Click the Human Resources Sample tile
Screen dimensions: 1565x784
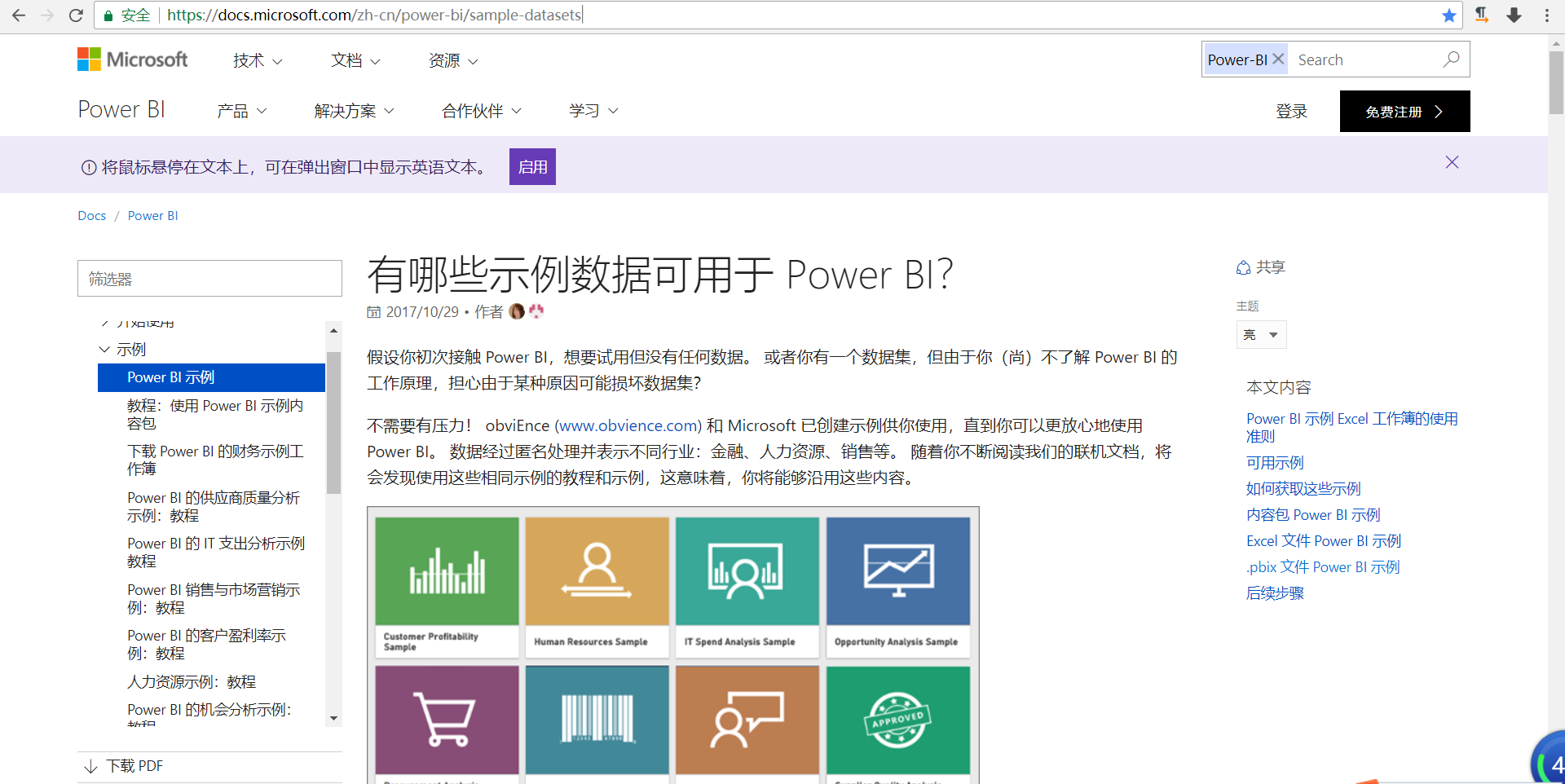click(x=597, y=587)
